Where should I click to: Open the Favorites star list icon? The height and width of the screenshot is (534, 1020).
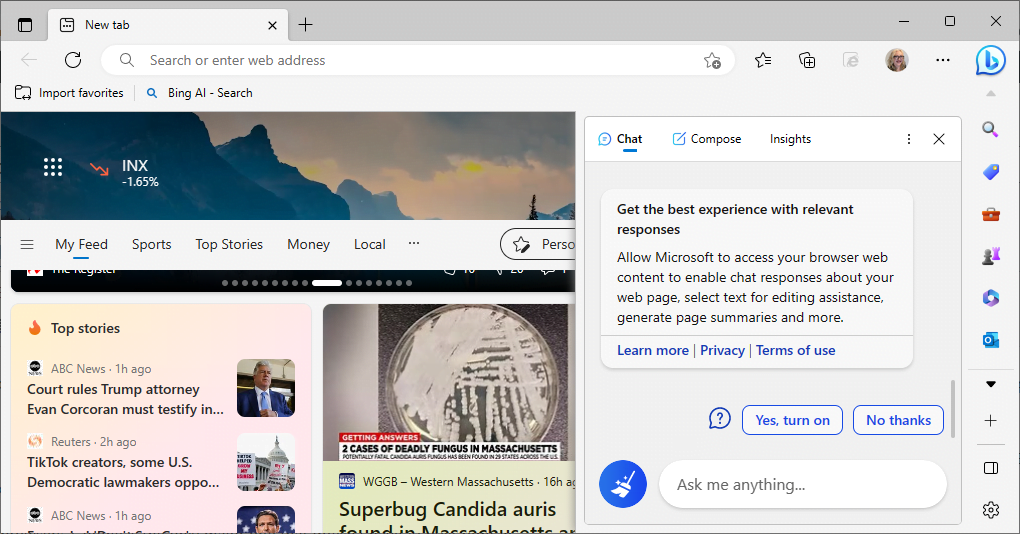[763, 60]
